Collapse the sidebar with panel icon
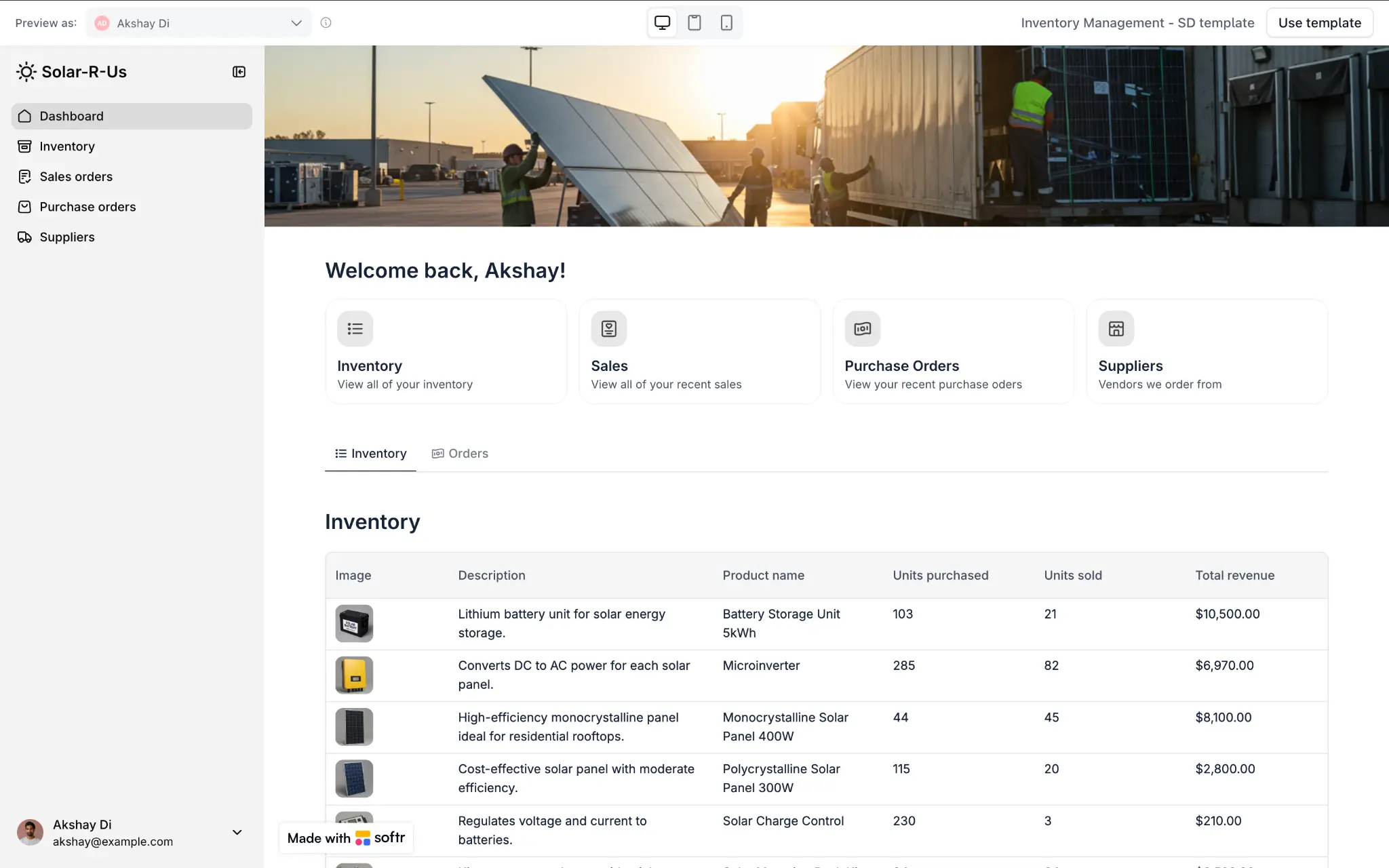Viewport: 1389px width, 868px height. pyautogui.click(x=239, y=72)
